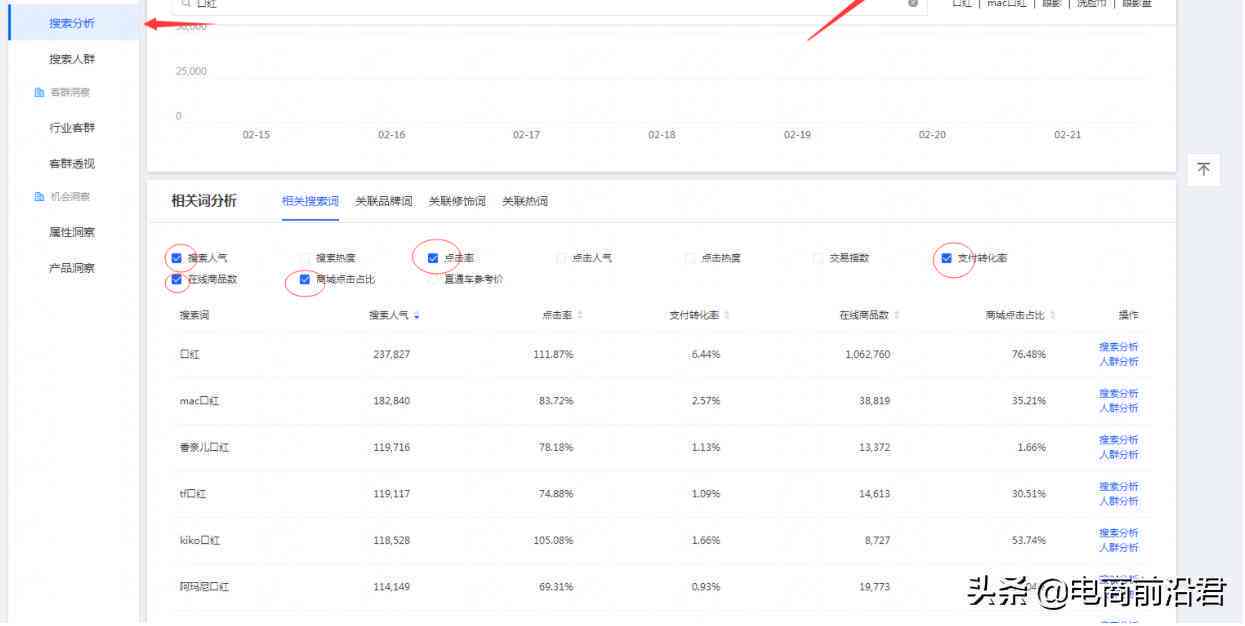The height and width of the screenshot is (626, 1245).
Task: Sort by 搜索人气 column arrow
Action: pyautogui.click(x=416, y=316)
